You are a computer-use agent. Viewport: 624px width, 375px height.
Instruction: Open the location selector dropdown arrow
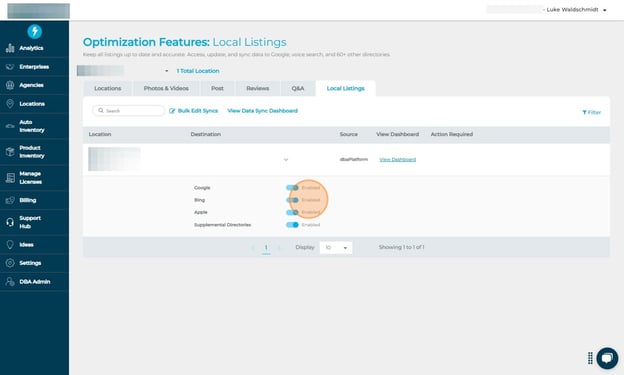coord(166,71)
